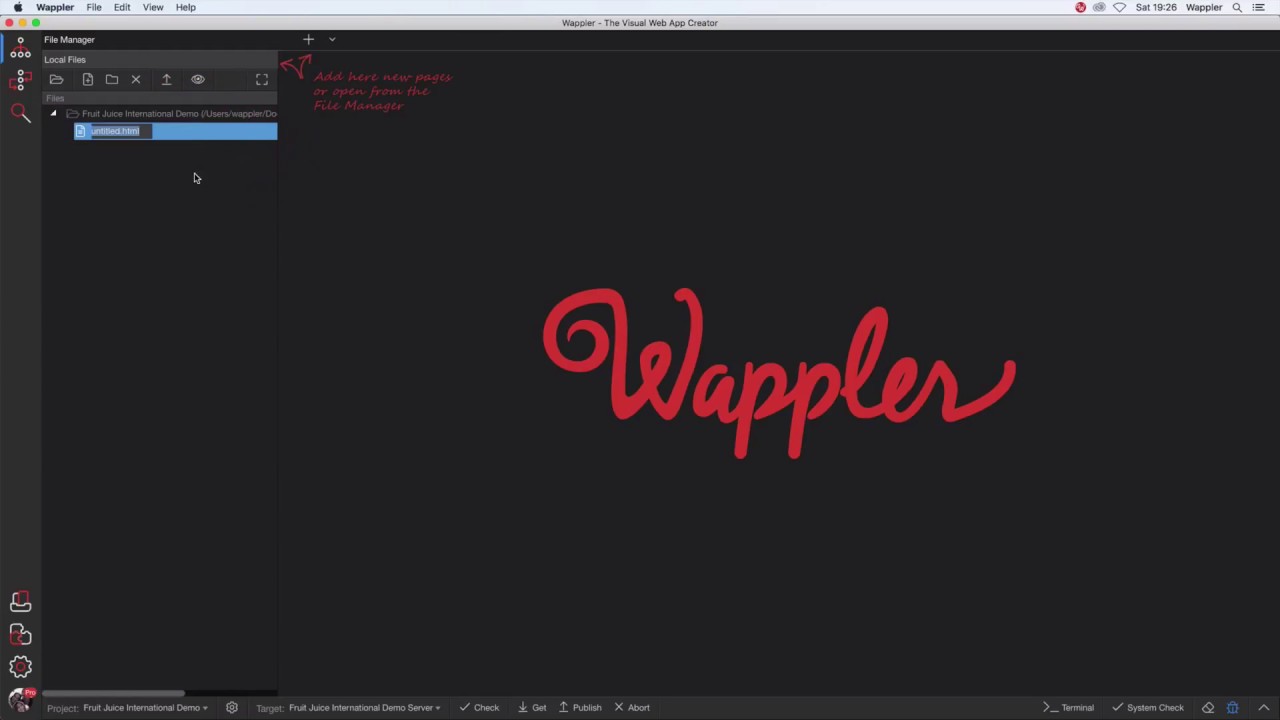This screenshot has height=720, width=1280.
Task: Open the chevron dropdown next to the plus
Action: [332, 40]
